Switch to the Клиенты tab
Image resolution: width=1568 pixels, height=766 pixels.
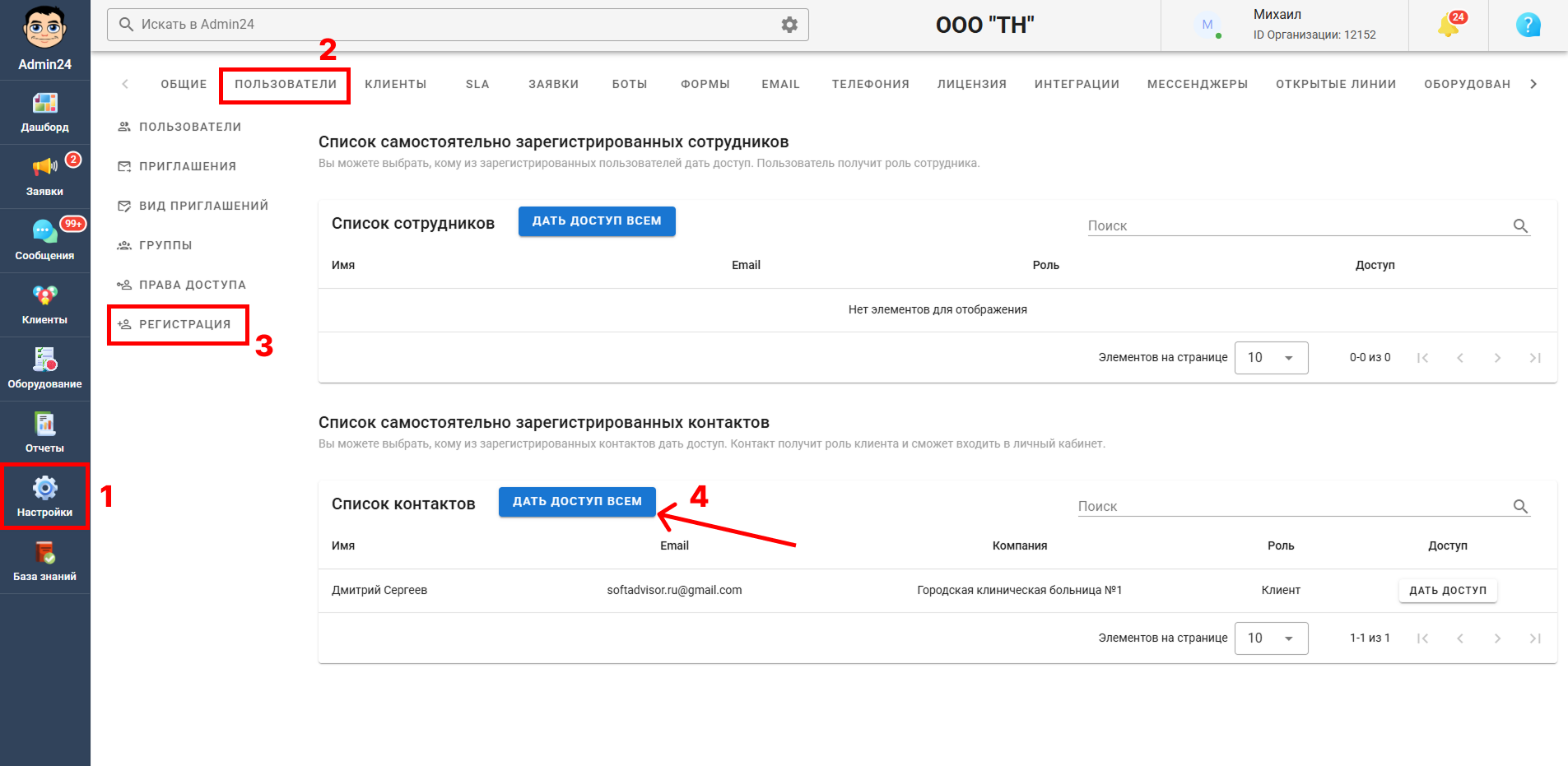(x=395, y=84)
